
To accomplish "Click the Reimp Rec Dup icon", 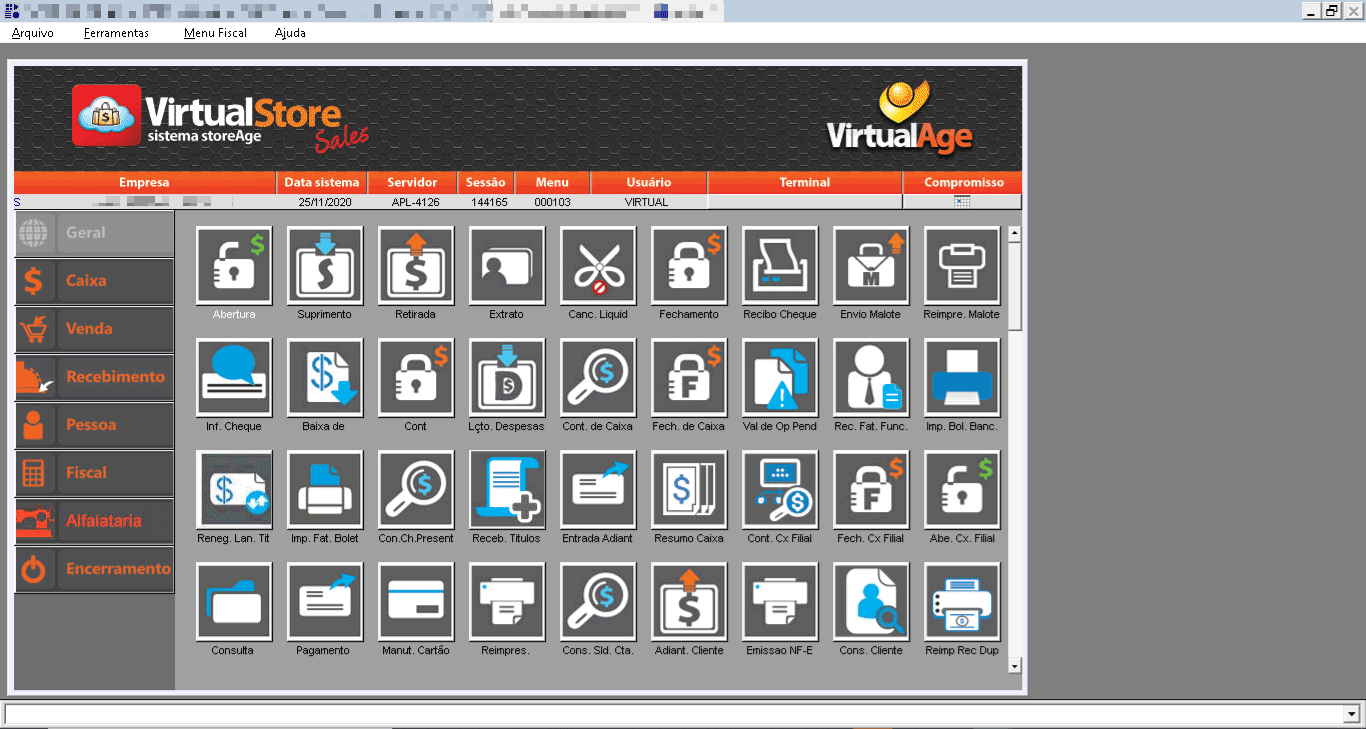I will click(x=962, y=601).
